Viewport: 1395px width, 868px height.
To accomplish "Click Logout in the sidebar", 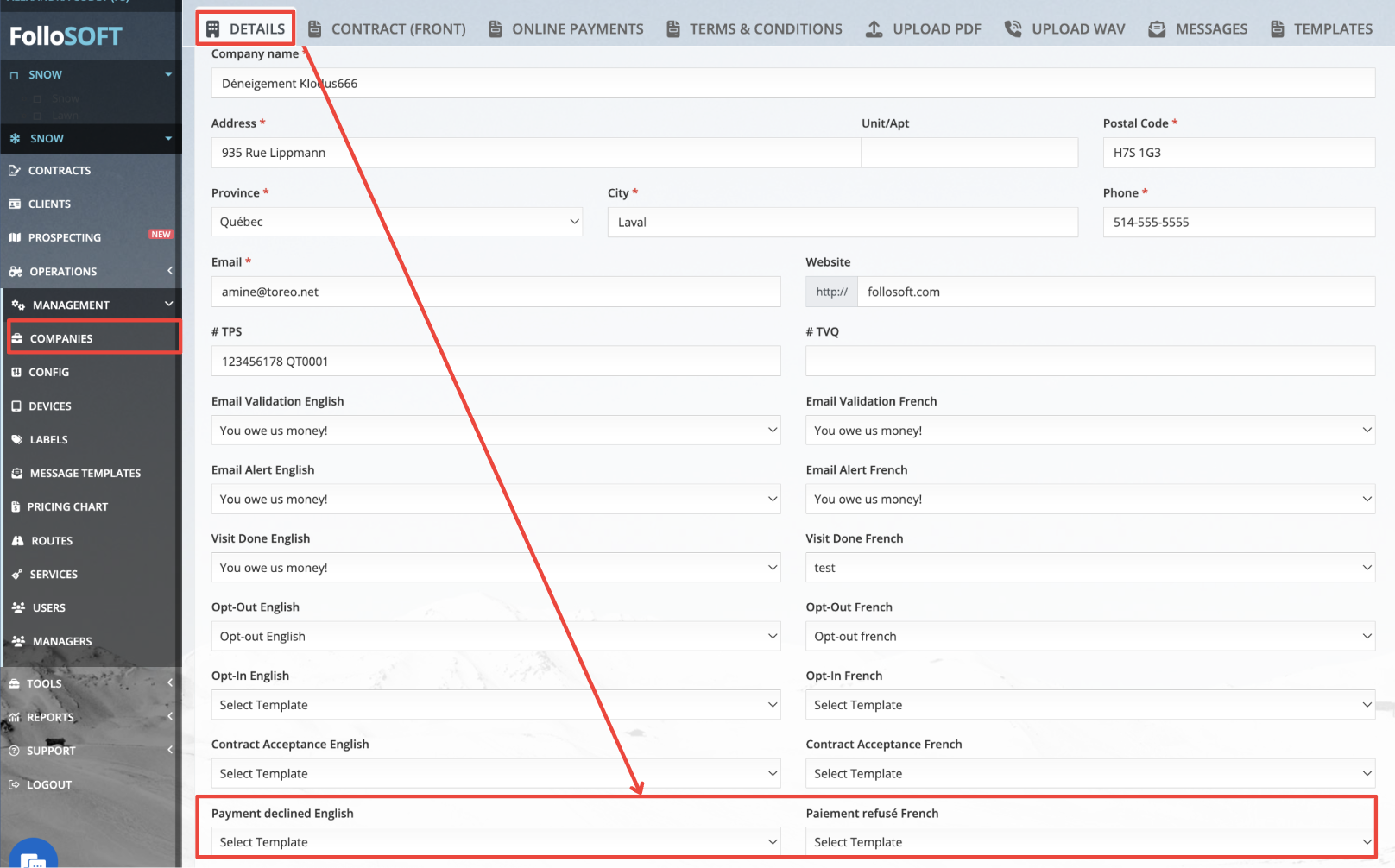I will pos(90,784).
